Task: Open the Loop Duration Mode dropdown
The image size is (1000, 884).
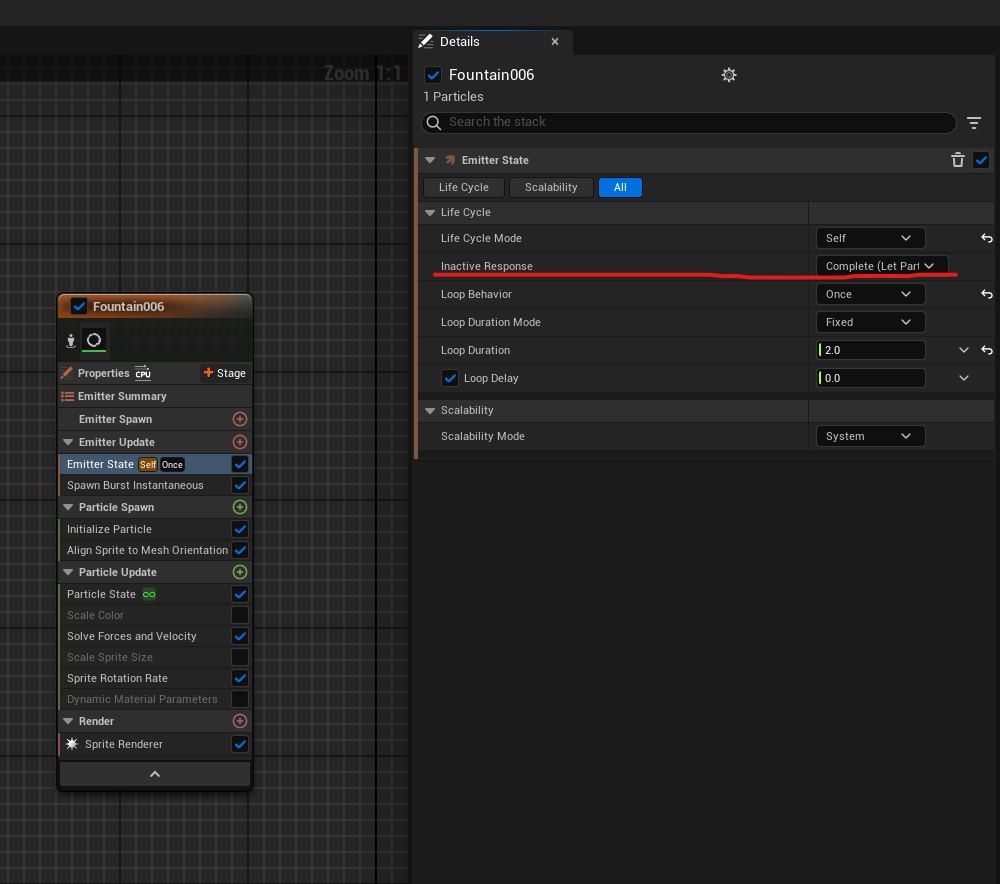Action: point(869,322)
